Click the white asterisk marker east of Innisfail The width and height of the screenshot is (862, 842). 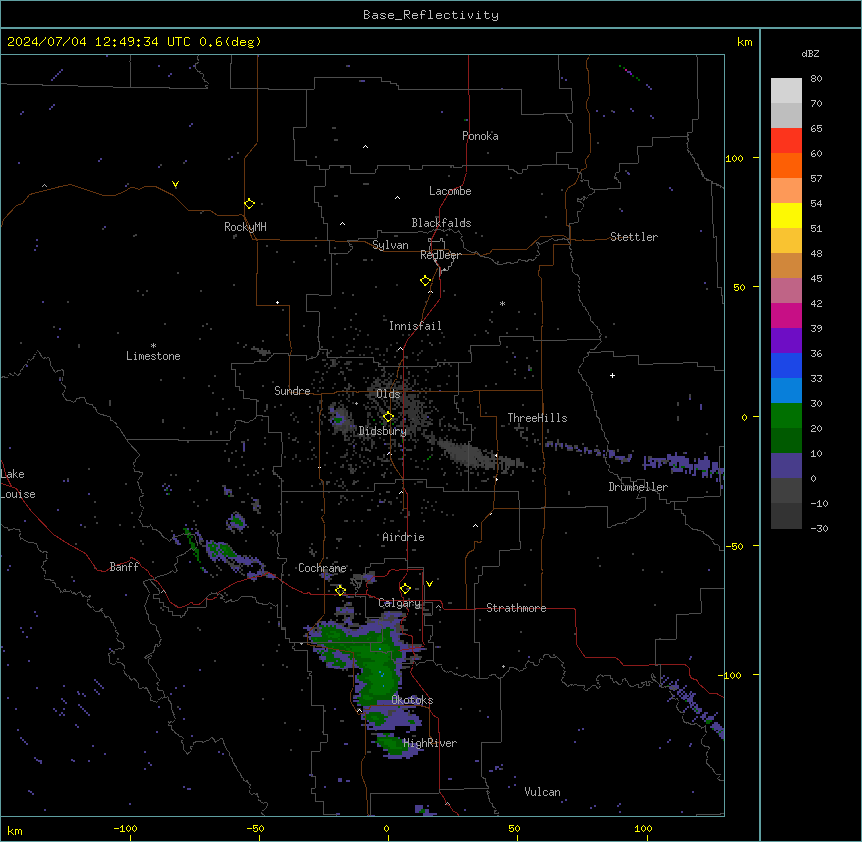502,303
